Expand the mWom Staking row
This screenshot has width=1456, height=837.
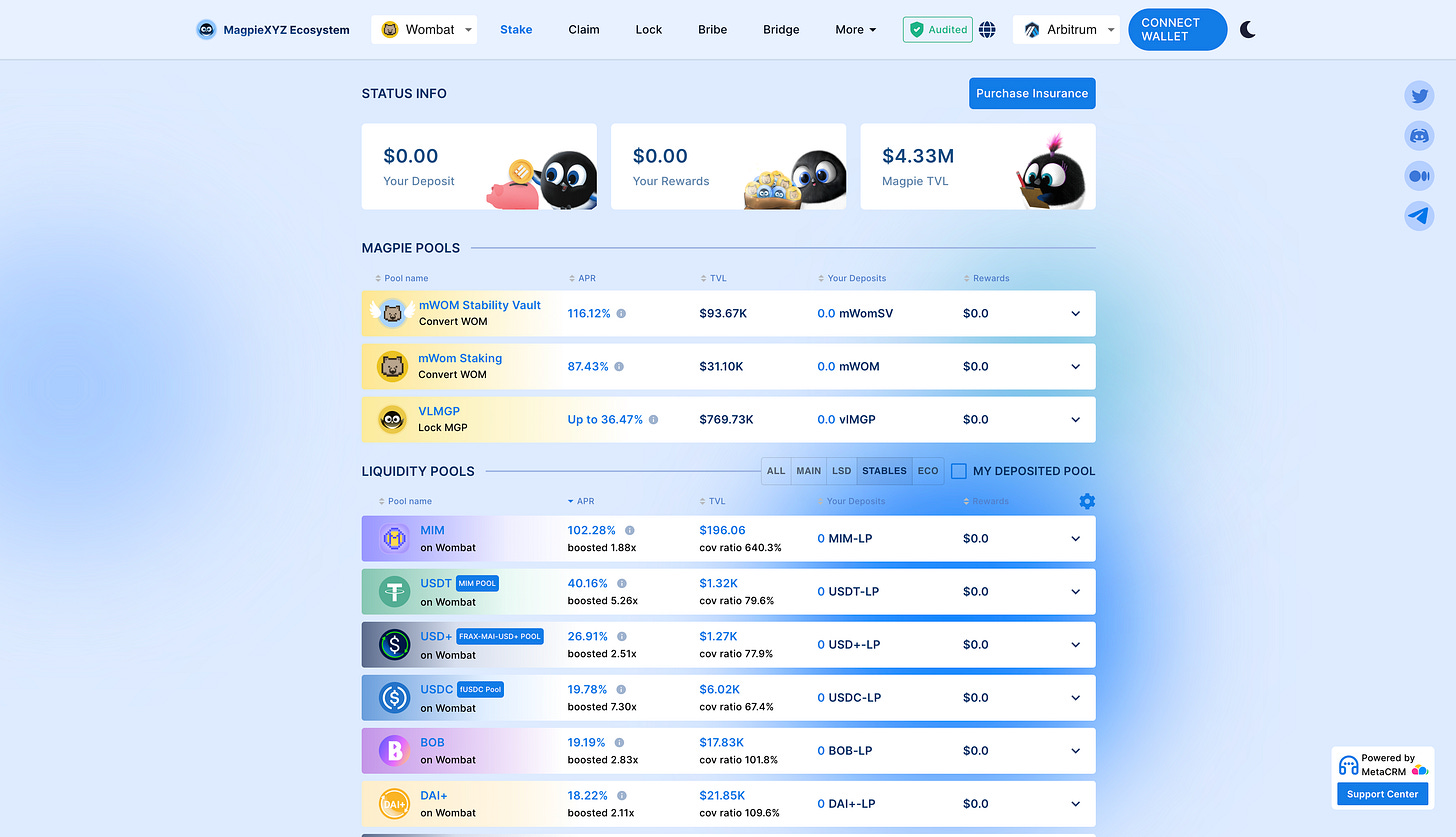tap(1076, 367)
